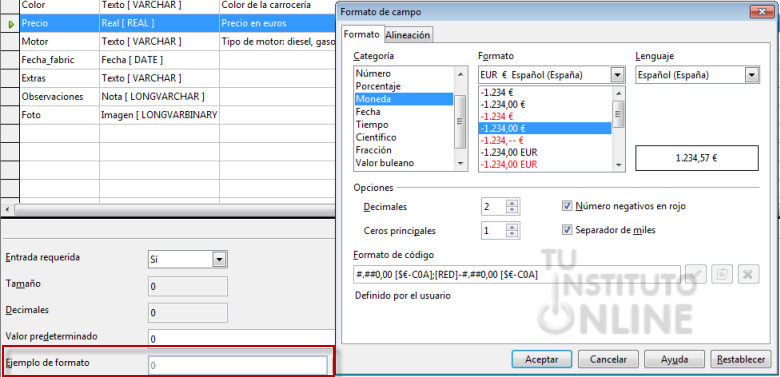780x377 pixels.
Task: Click the delete format X icon
Action: [749, 274]
